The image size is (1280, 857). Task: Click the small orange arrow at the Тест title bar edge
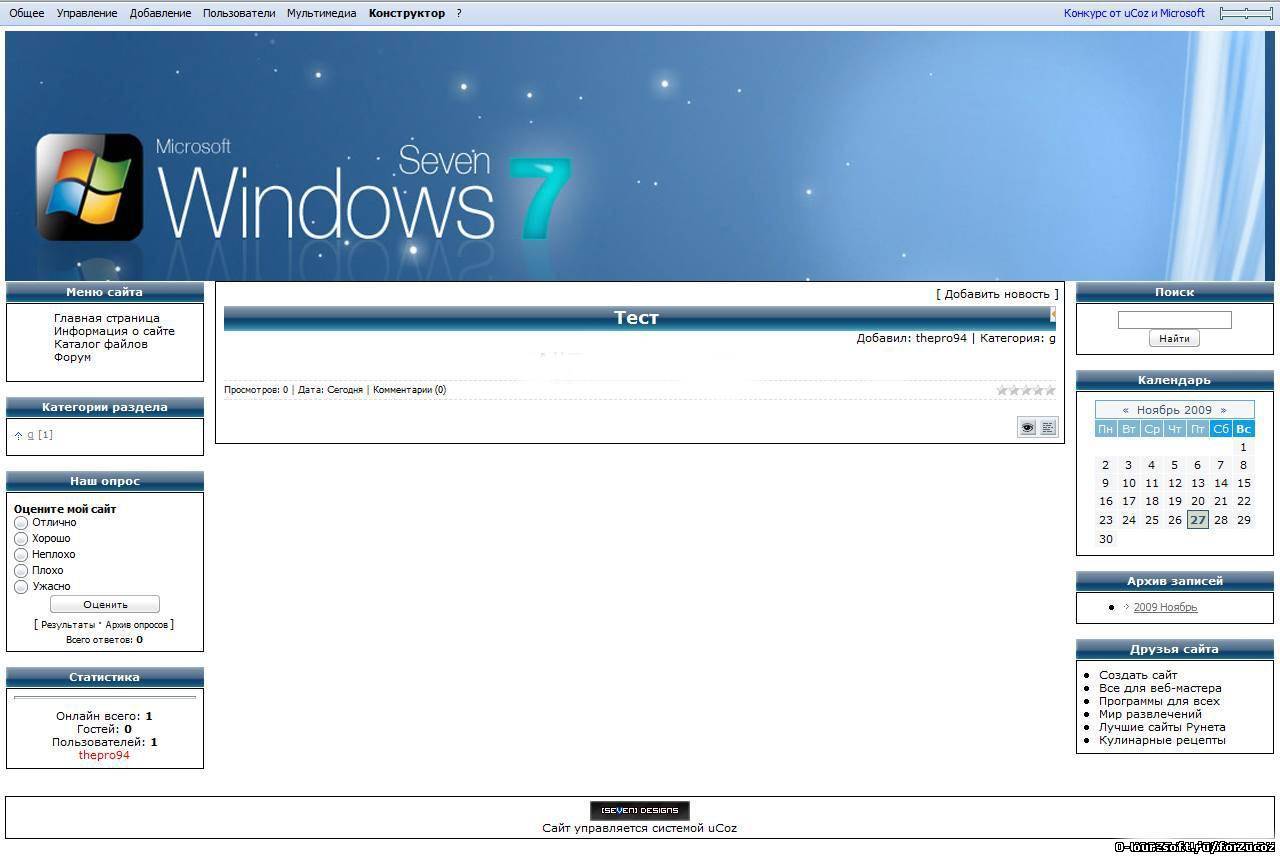tap(1053, 314)
